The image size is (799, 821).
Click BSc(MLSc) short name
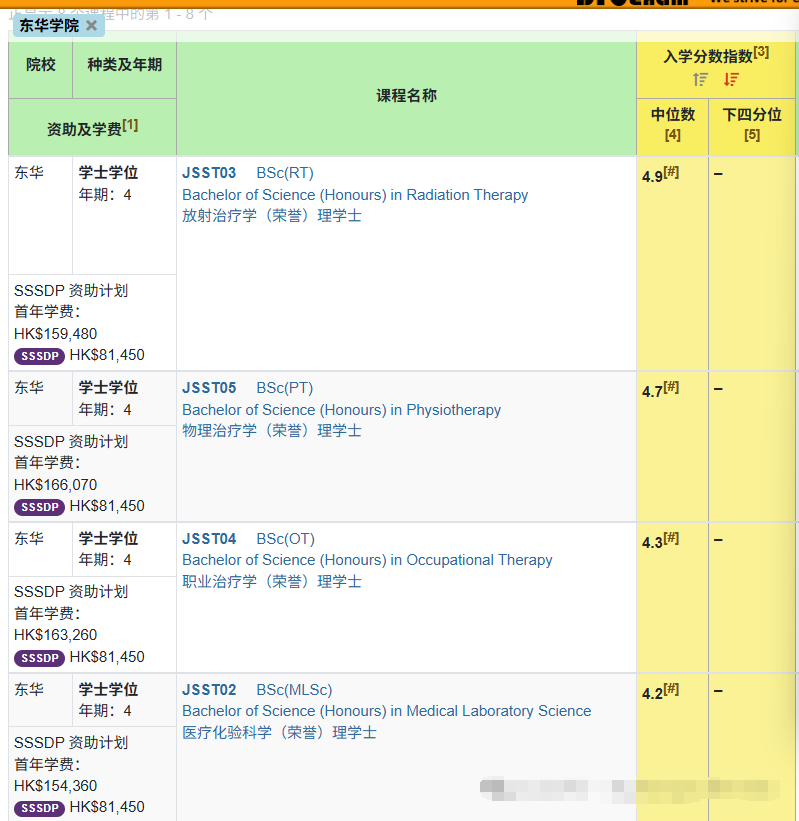[x=294, y=690]
